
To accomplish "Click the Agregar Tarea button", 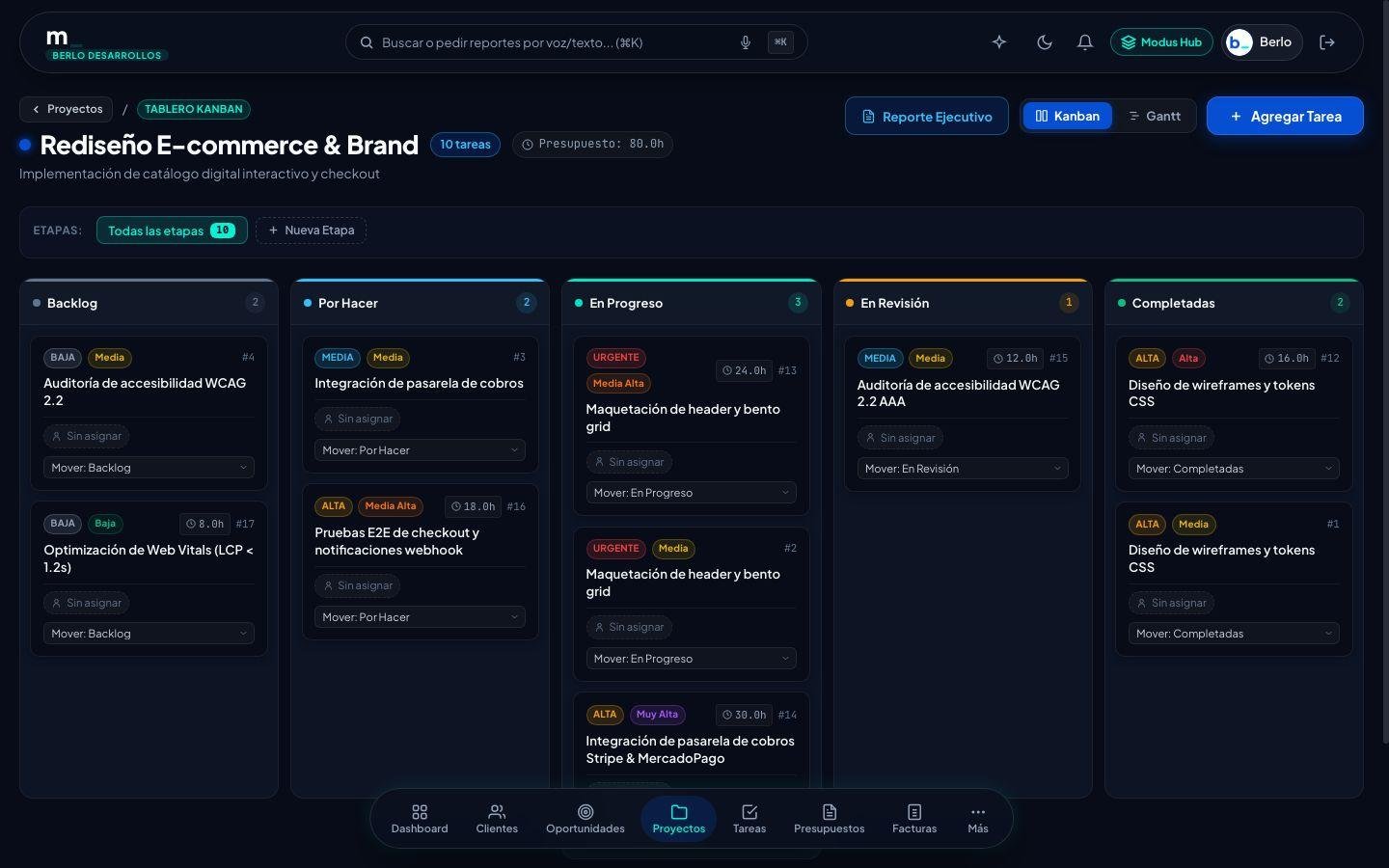I will [1285, 117].
